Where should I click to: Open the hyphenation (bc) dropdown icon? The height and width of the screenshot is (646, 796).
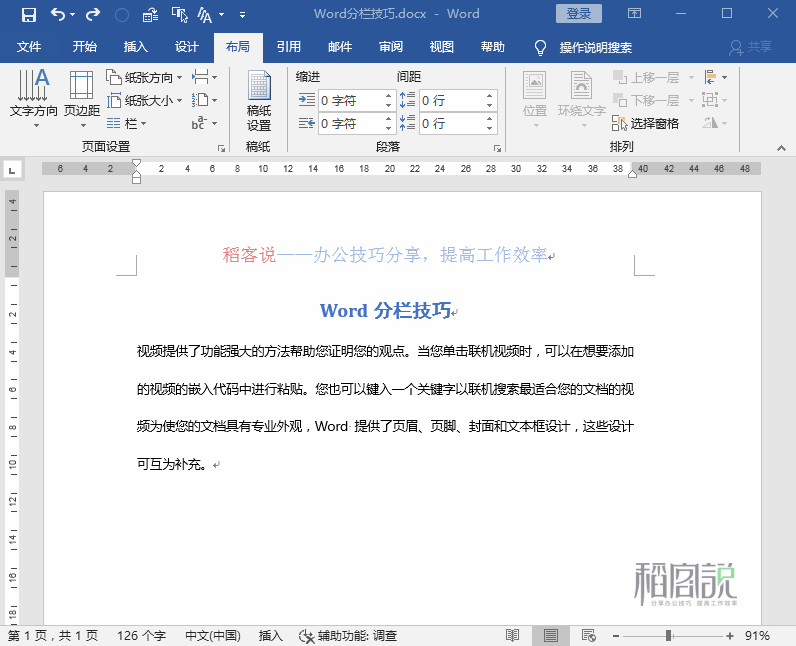[x=205, y=123]
